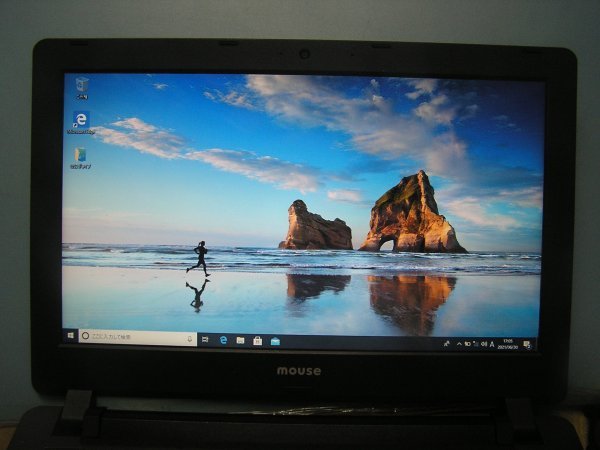Open the Mail app from the taskbar
This screenshot has height=450, width=600.
275,341
